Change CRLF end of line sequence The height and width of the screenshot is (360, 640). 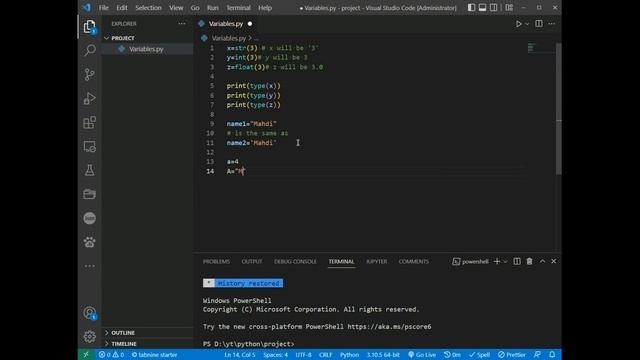pos(325,355)
